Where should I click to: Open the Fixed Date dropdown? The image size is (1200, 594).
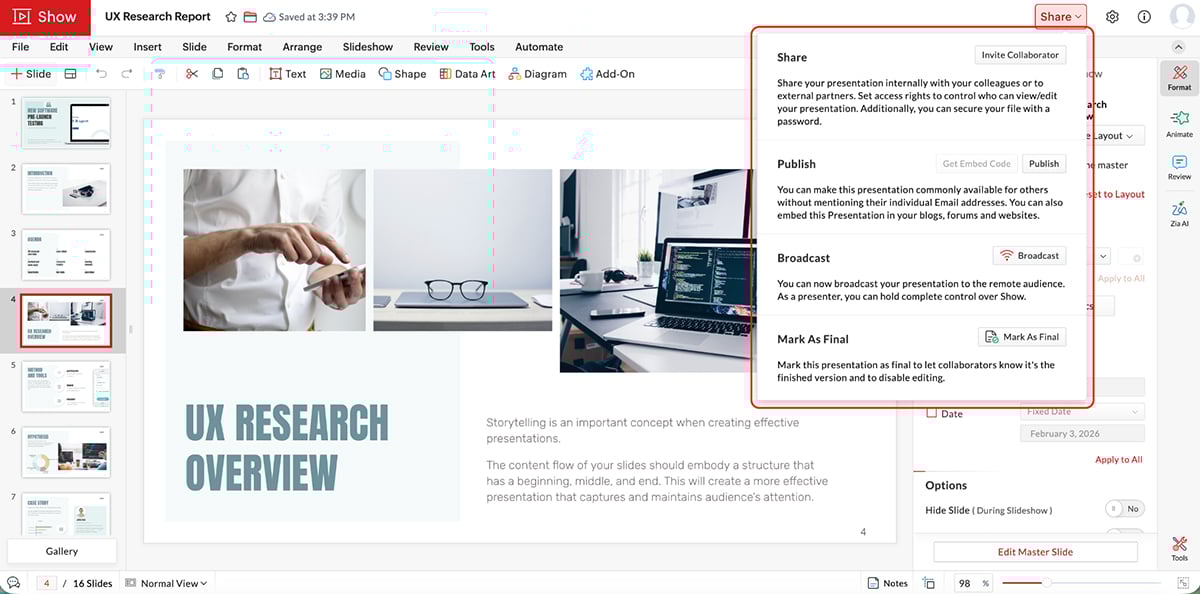[x=1082, y=411]
